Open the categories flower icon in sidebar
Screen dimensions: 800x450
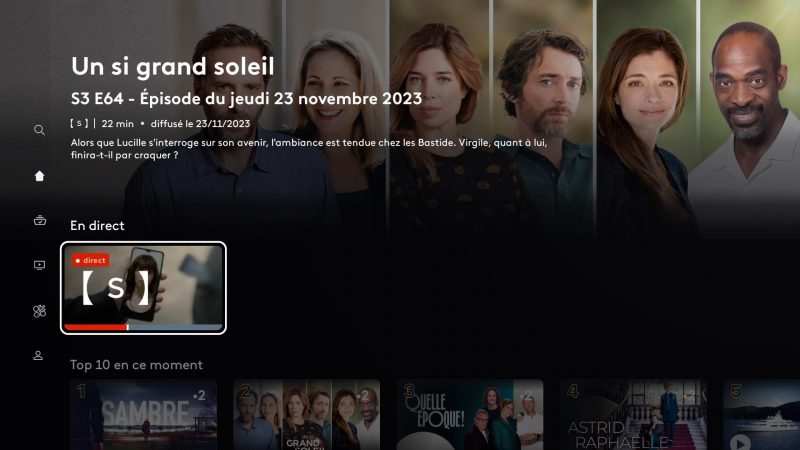(x=39, y=311)
